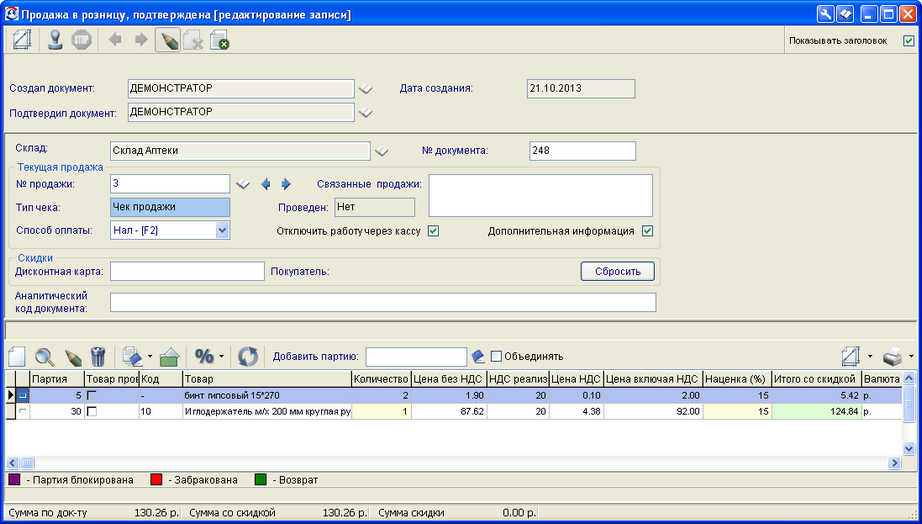Tick Товар пров checkbox in Иглодержатель row

pos(92,412)
